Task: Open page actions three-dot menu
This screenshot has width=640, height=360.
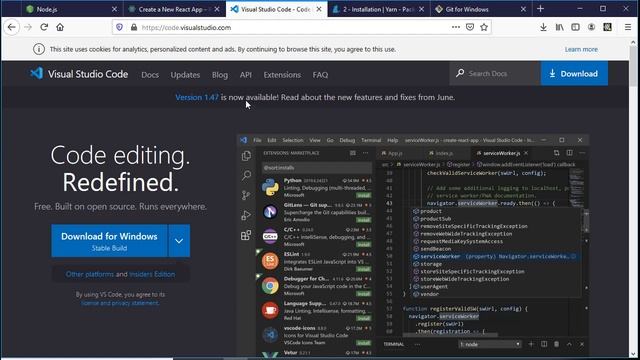Action: 456,27
